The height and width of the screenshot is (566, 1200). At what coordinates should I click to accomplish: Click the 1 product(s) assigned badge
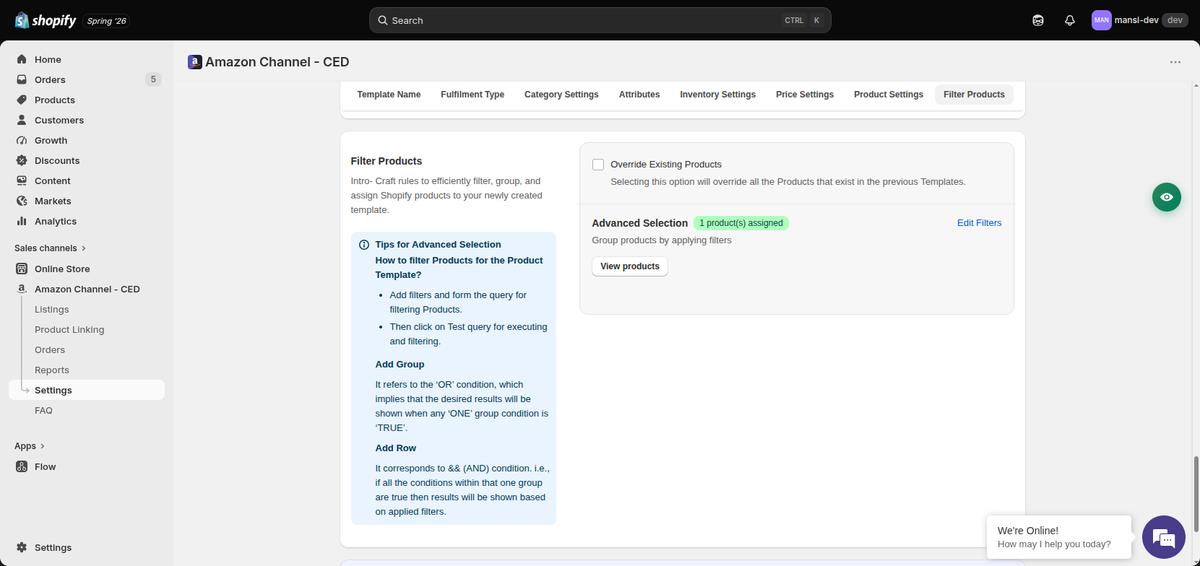741,223
